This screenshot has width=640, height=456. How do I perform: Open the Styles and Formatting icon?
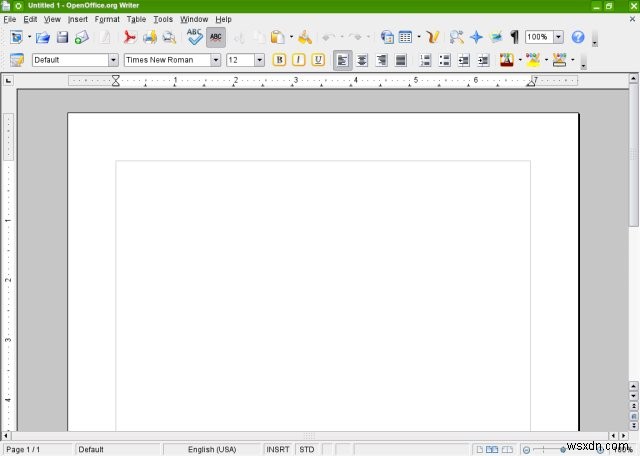click(17, 60)
